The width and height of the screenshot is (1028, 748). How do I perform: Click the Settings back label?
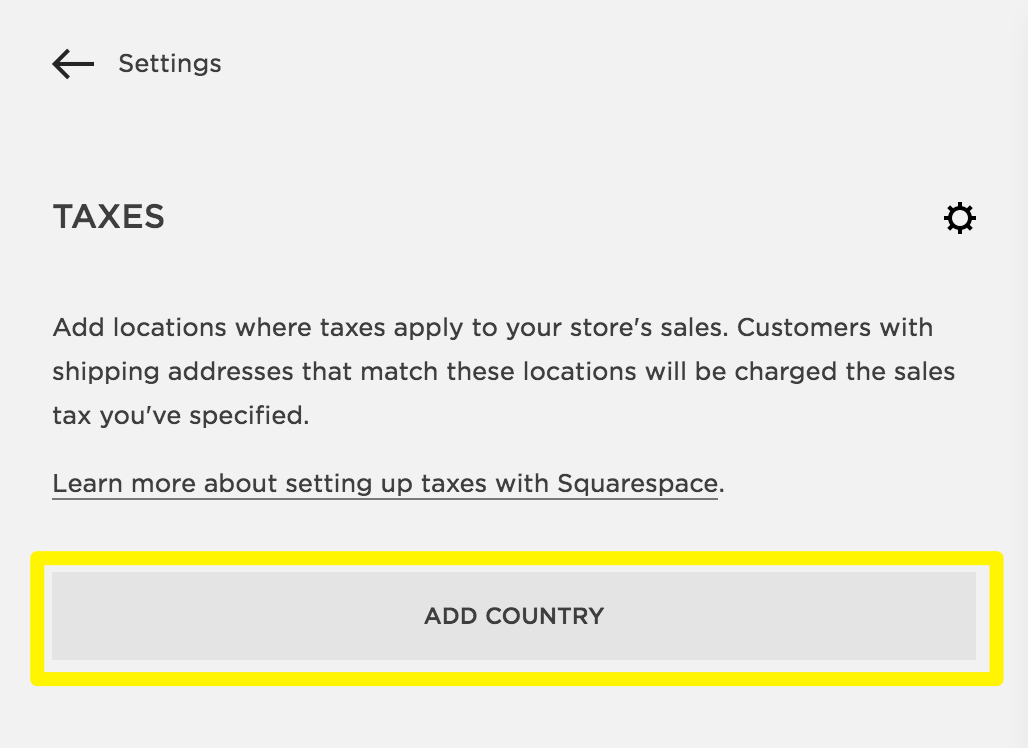(x=169, y=64)
